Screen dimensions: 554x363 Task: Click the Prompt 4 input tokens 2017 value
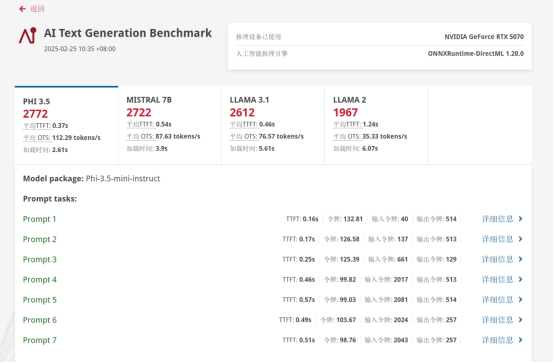[401, 280]
